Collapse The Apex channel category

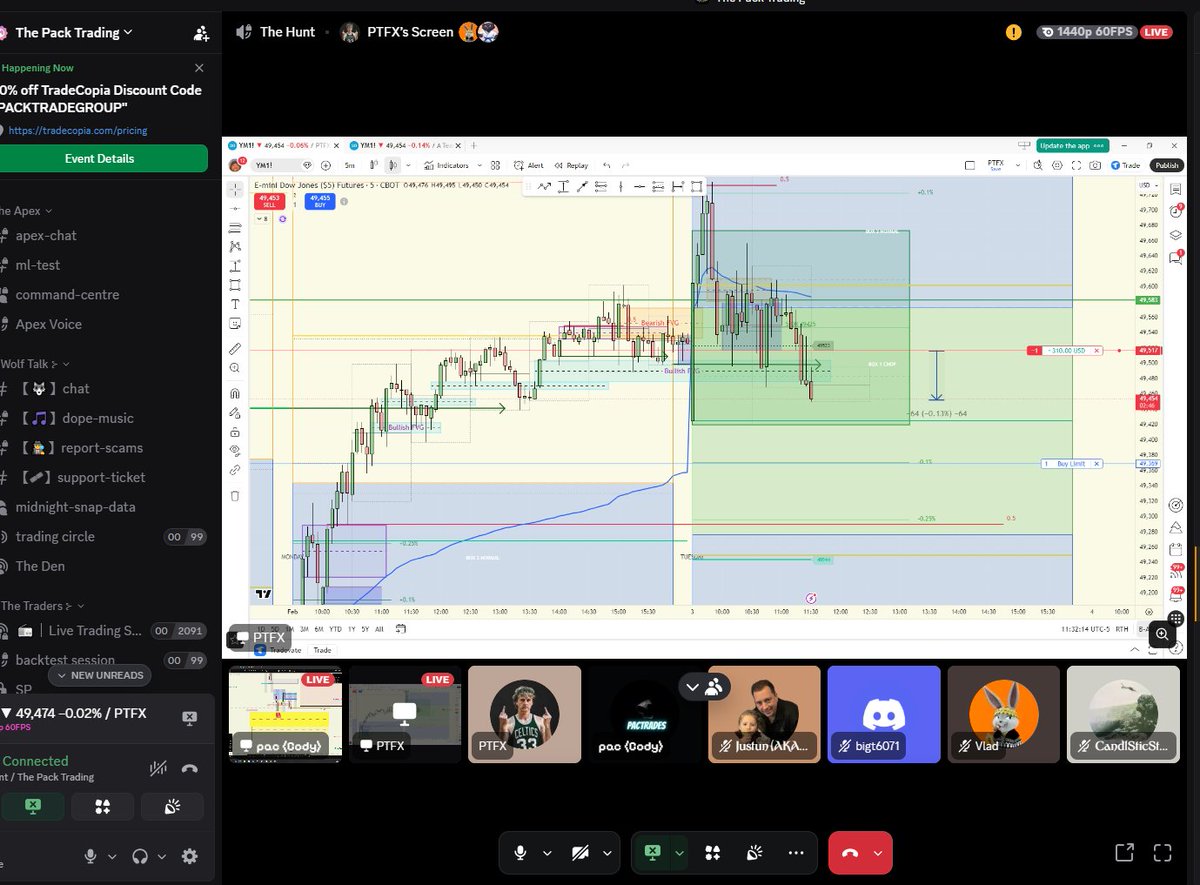pos(26,211)
